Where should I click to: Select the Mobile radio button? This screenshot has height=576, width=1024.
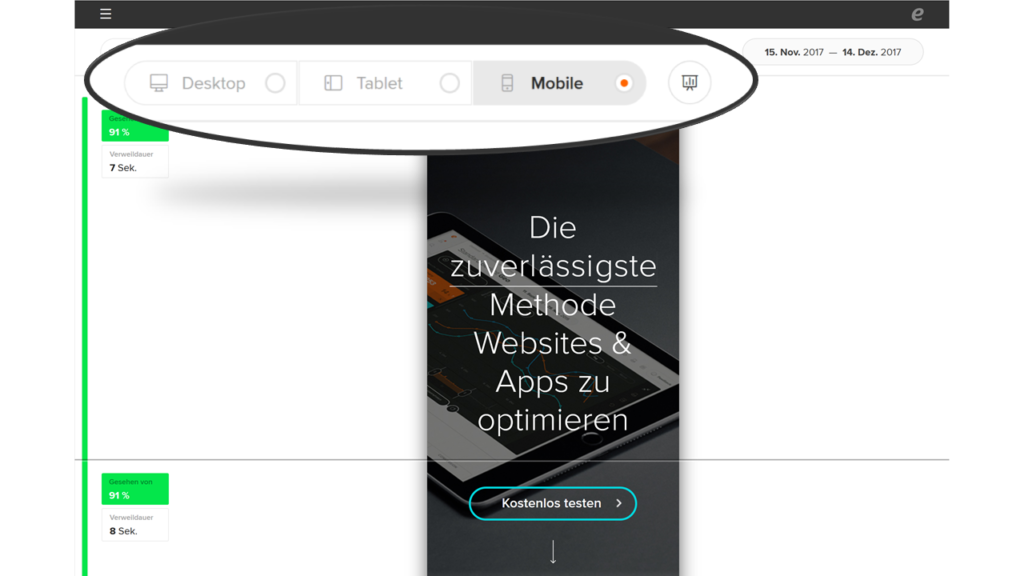point(624,83)
